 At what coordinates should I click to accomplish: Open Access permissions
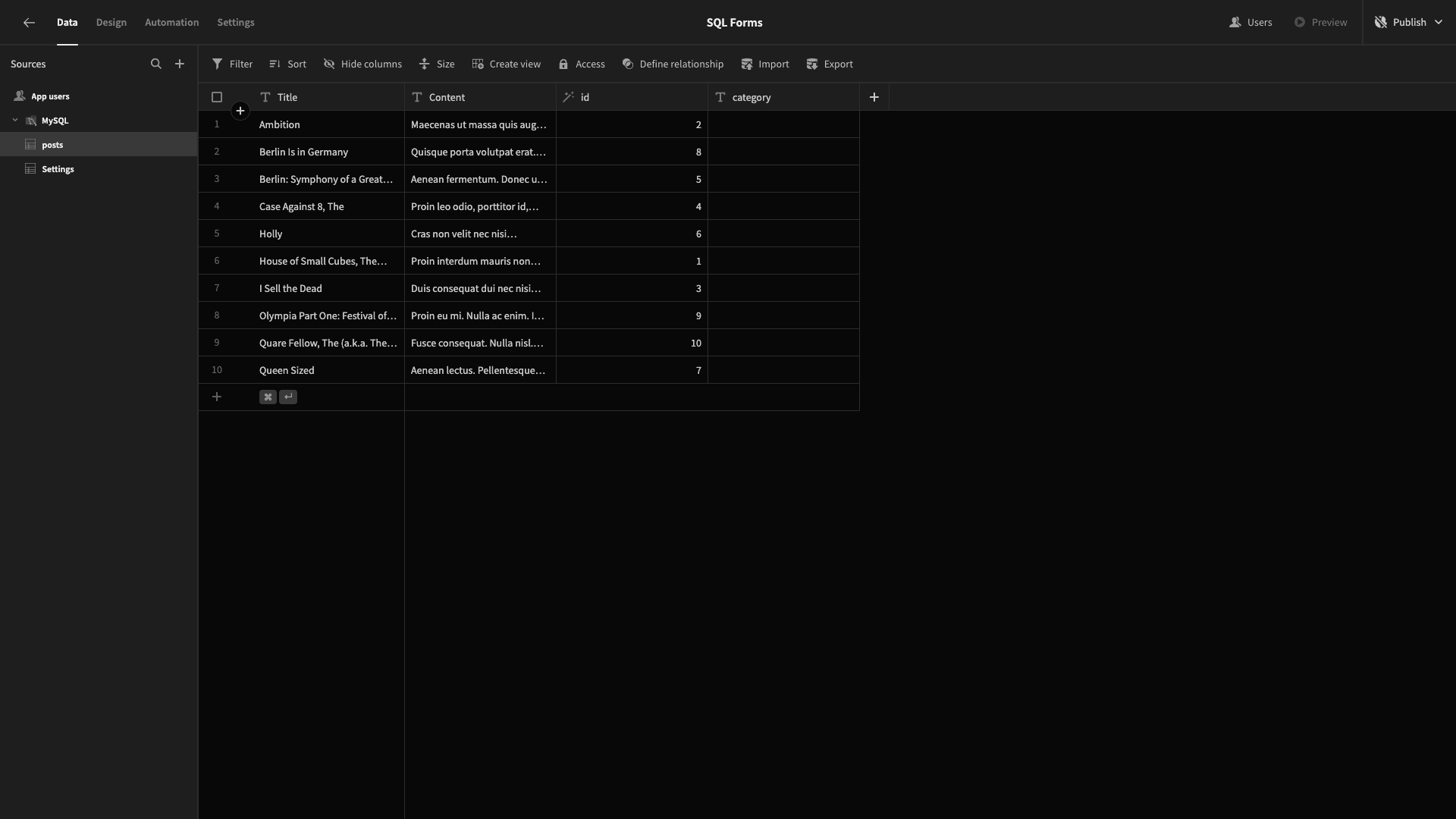click(582, 64)
